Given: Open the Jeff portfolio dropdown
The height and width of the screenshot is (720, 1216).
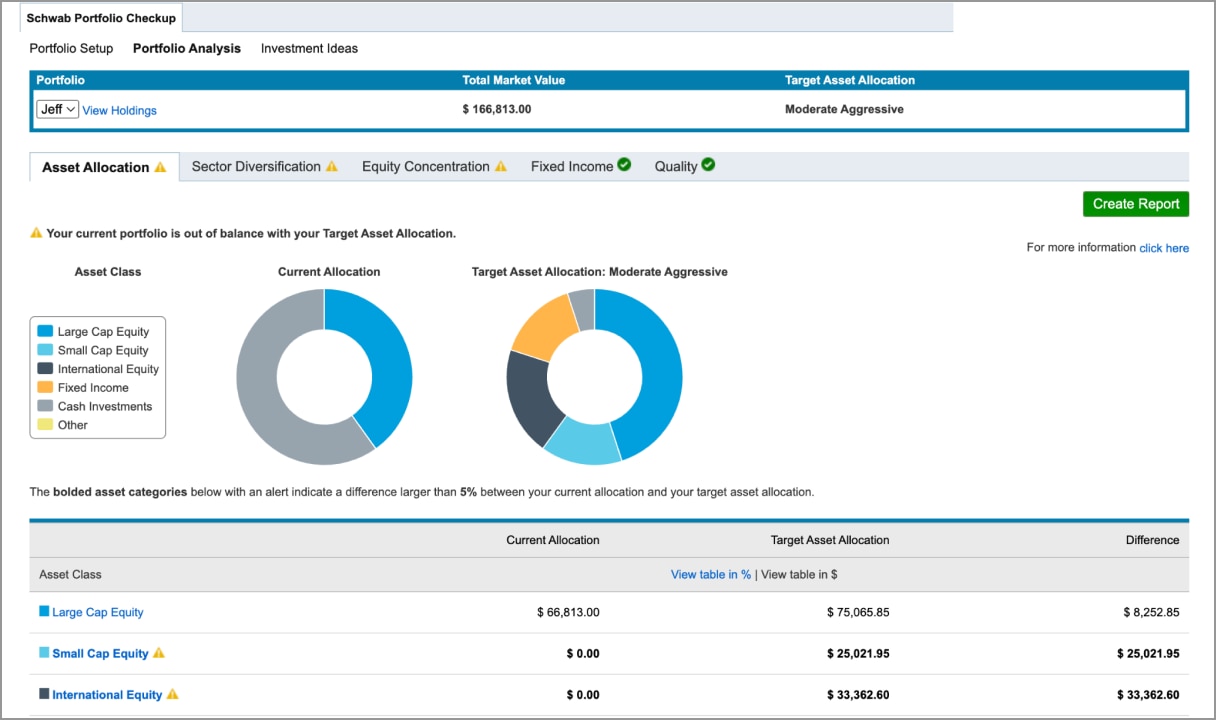Looking at the screenshot, I should click(58, 110).
